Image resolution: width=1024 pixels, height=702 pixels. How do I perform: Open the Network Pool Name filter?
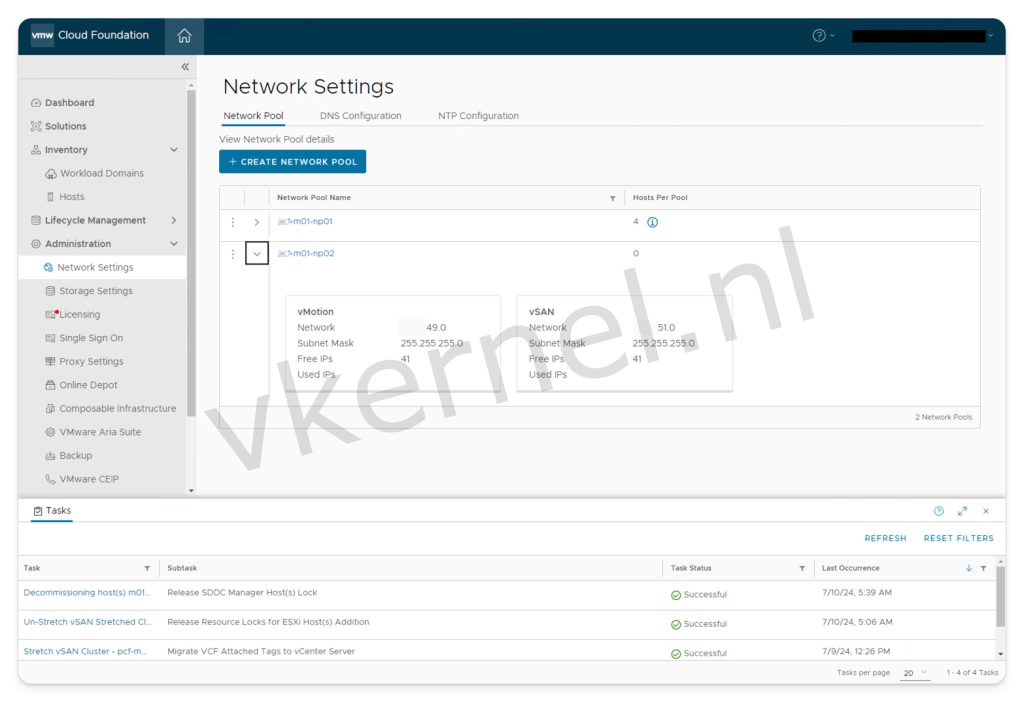coord(614,197)
